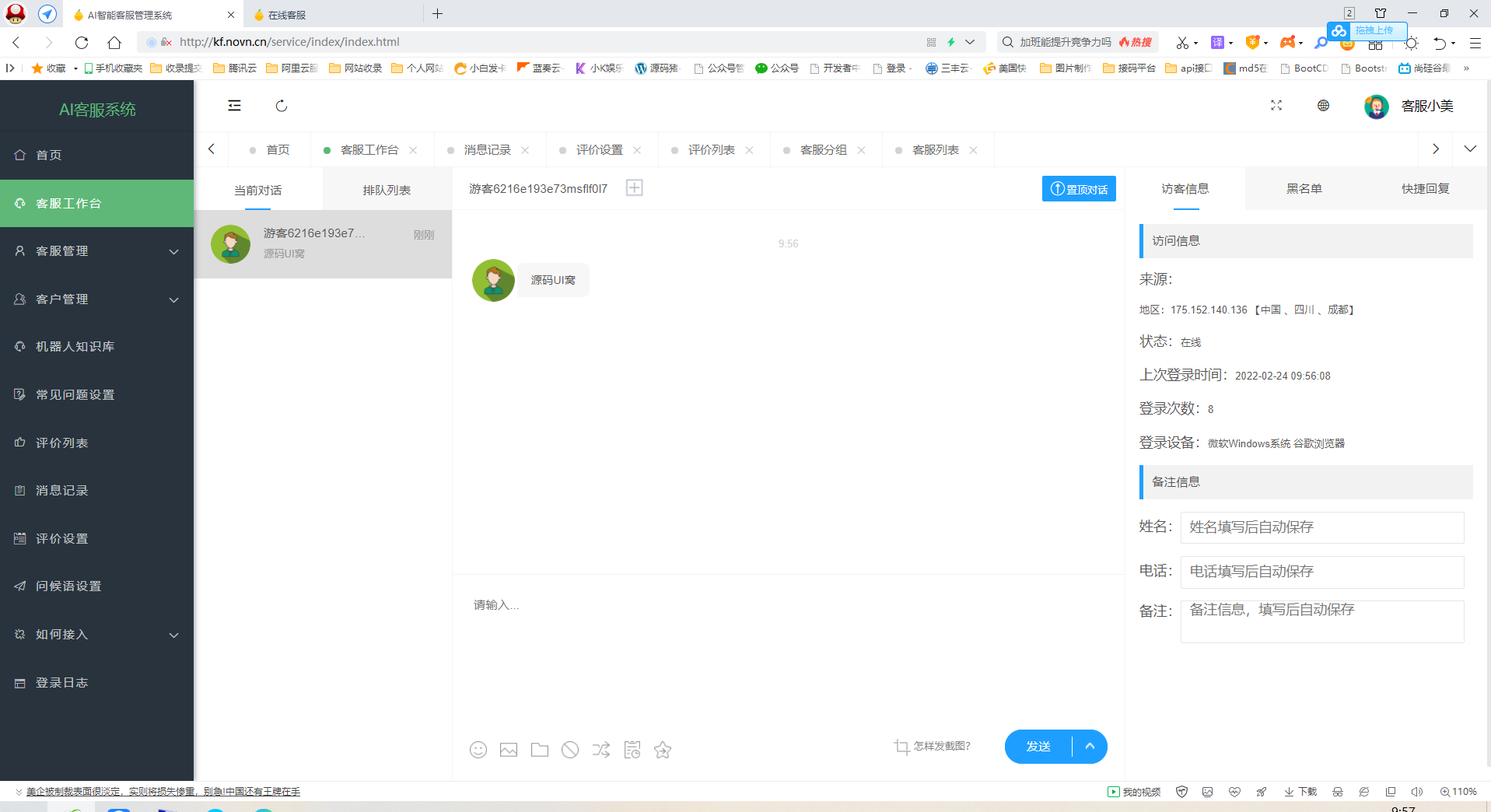
Task: Collapse sidebar using hamburger icon
Action: click(233, 105)
